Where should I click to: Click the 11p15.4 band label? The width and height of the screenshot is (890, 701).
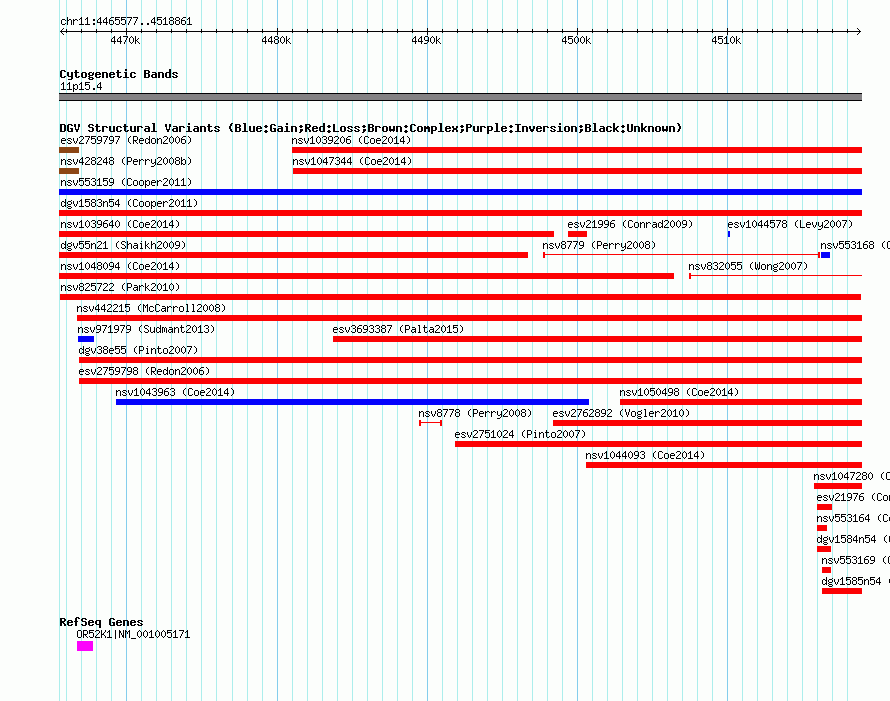pyautogui.click(x=81, y=87)
